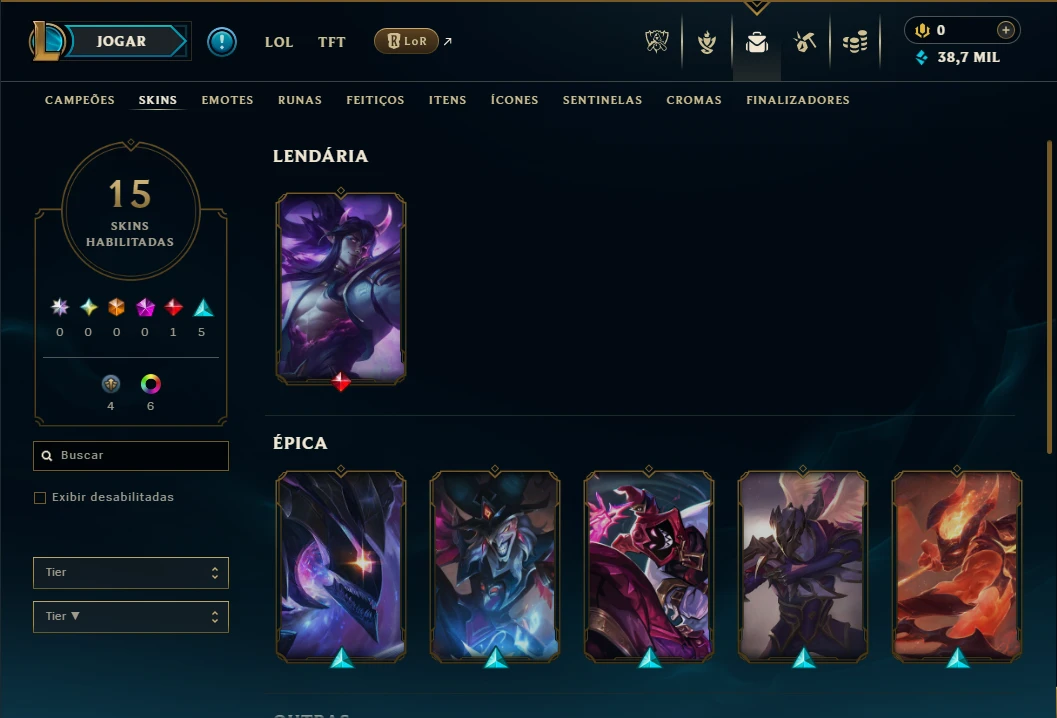The height and width of the screenshot is (718, 1057).
Task: Click the plus icon to buy RP
Action: click(1005, 30)
